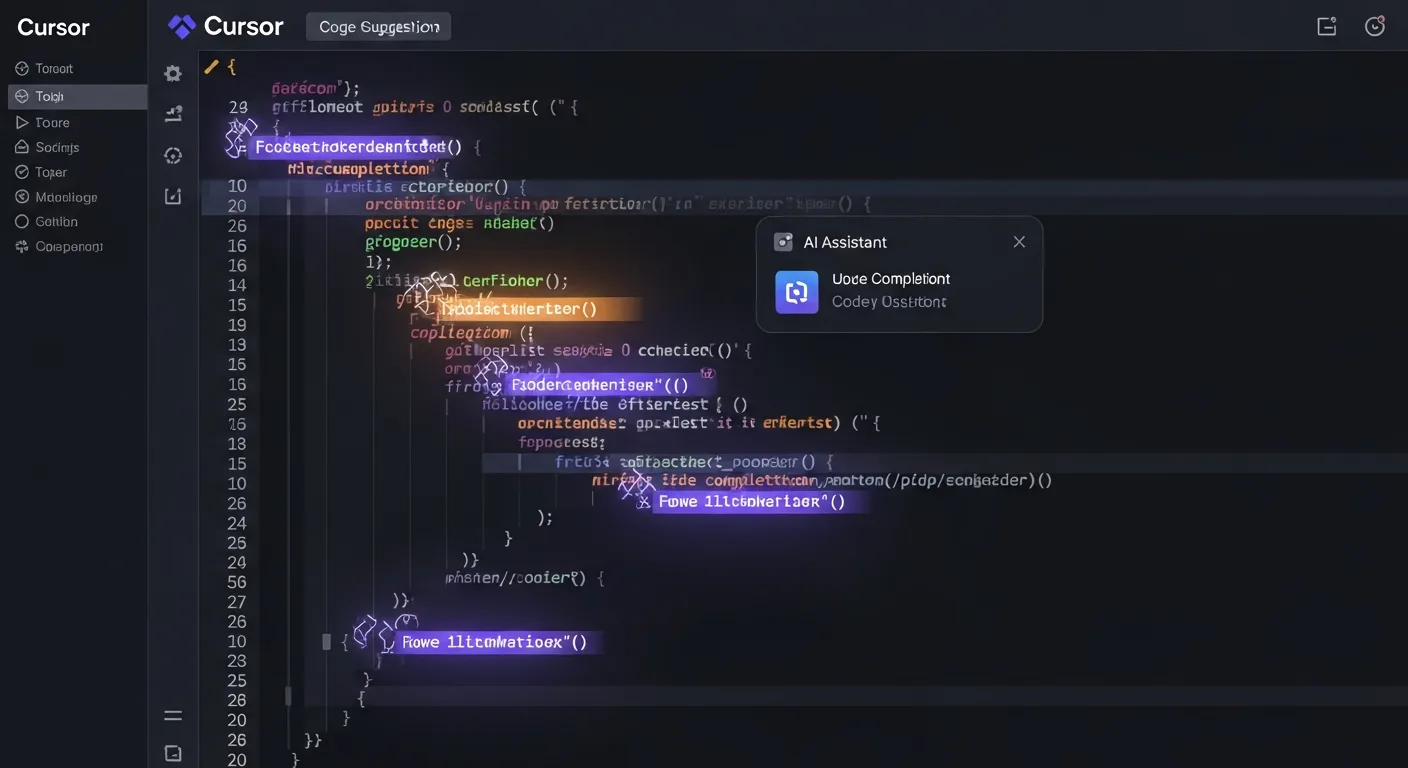The height and width of the screenshot is (768, 1408).
Task: Open the hamburger menu at the sidebar bottom
Action: click(172, 715)
